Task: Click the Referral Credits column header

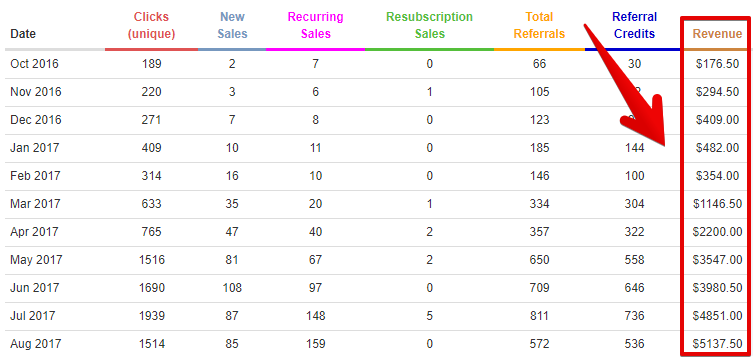Action: click(634, 26)
